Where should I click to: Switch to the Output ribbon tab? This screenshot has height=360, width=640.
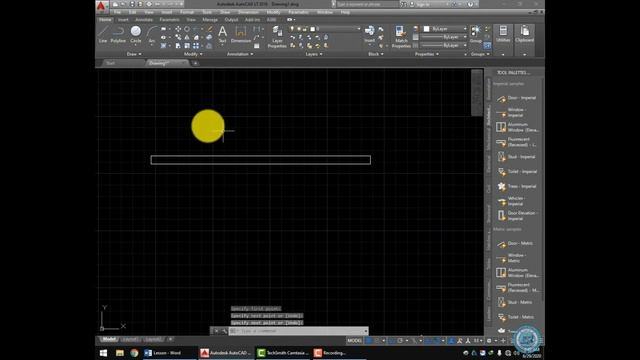[231, 20]
